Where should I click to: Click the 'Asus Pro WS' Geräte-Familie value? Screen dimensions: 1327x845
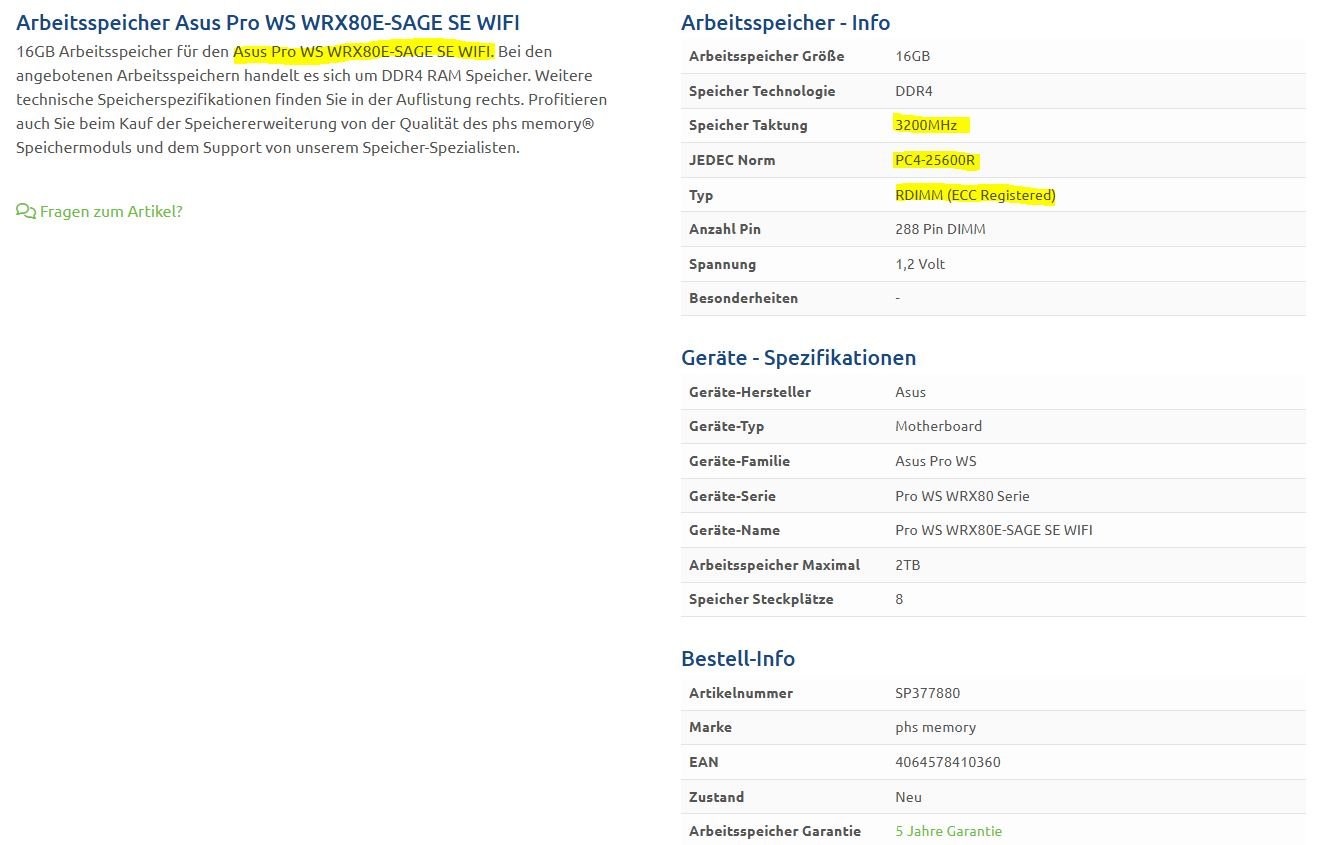(935, 461)
